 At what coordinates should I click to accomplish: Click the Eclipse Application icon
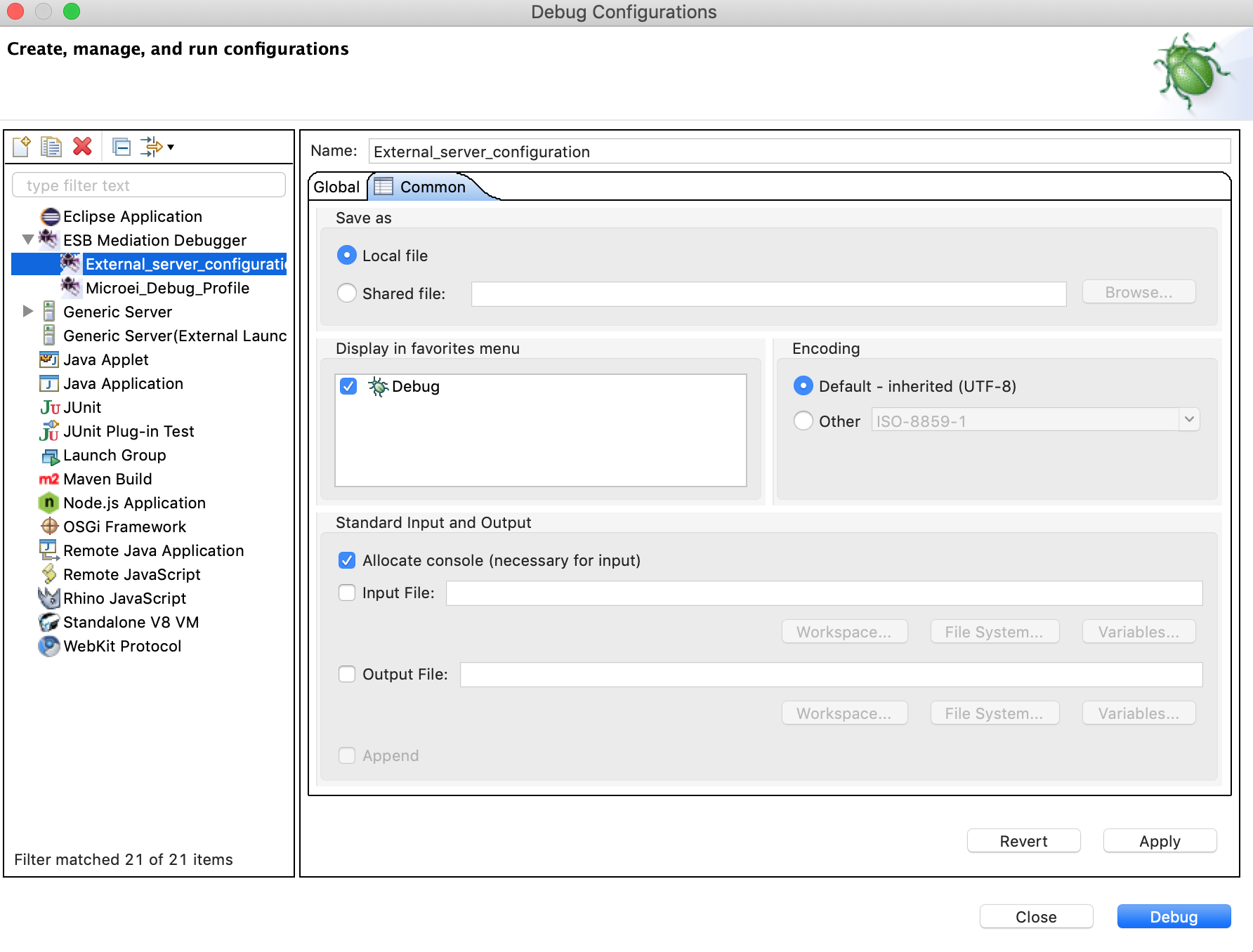[50, 216]
